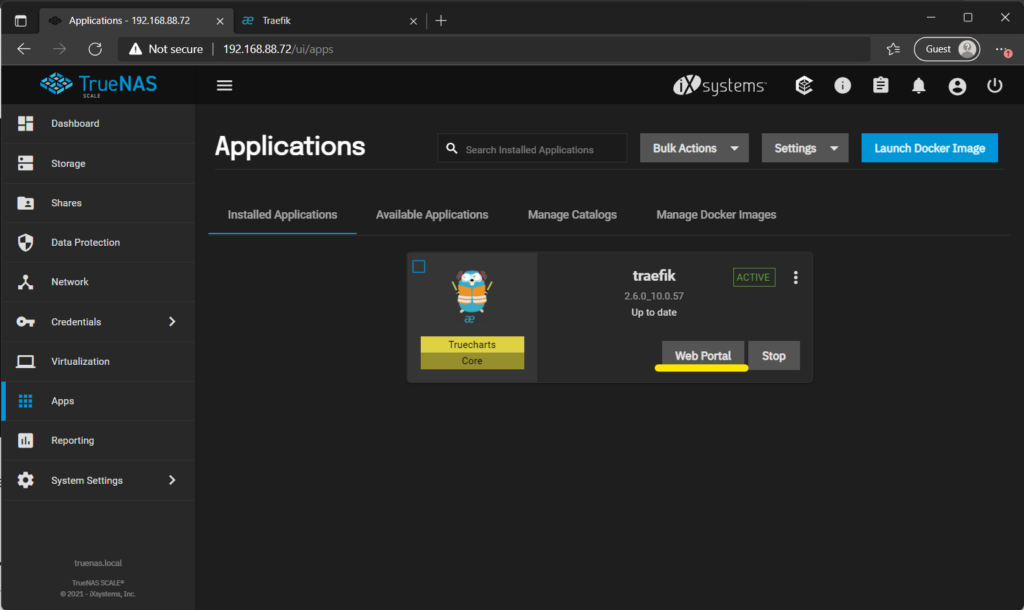Screen dimensions: 1024x610
Task: Click browser refresh icon
Action: [95, 49]
